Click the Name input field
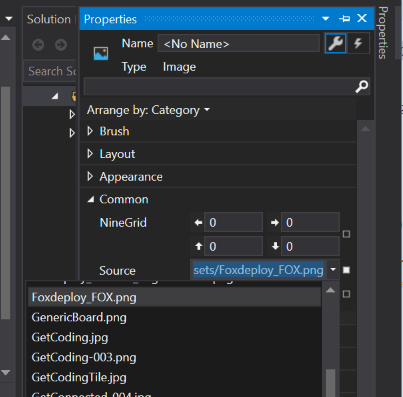Viewport: 403px width, 397px height. [239, 43]
